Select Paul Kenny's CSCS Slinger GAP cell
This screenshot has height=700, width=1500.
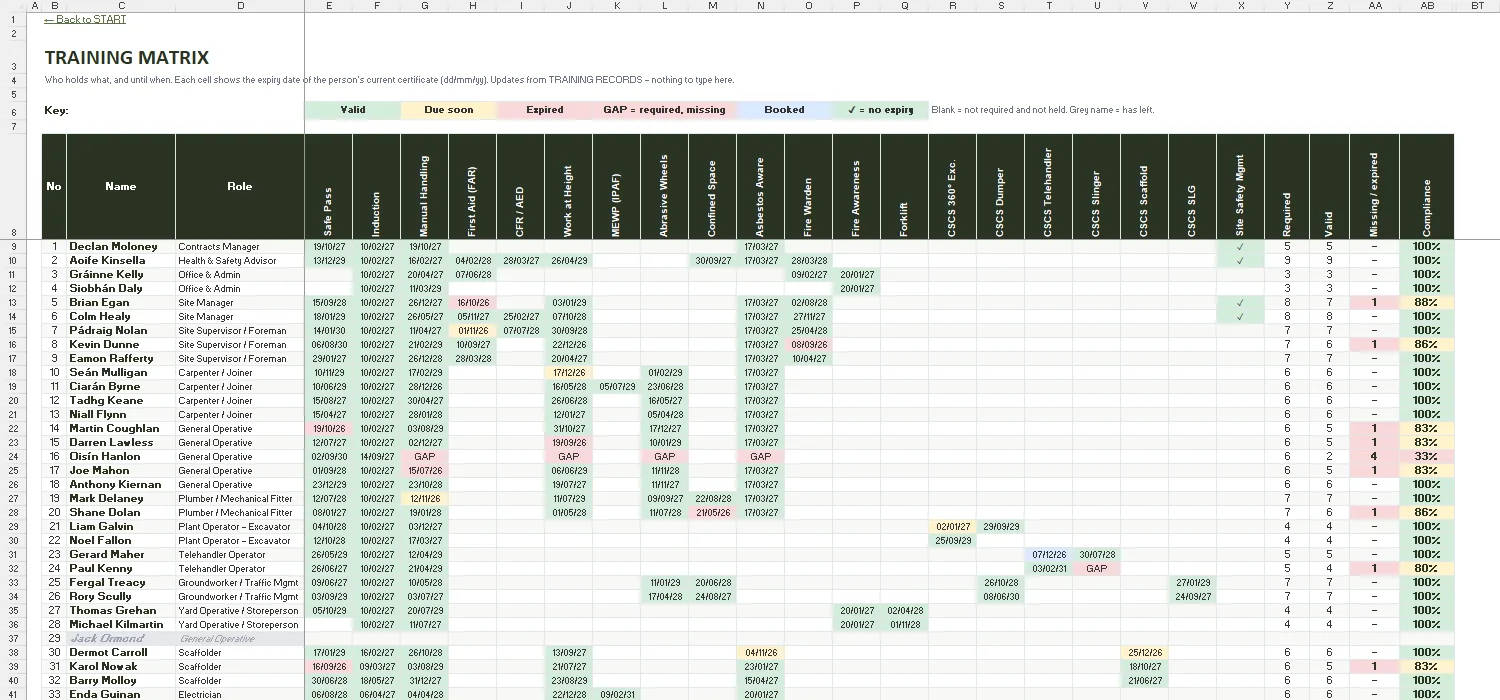1096,568
